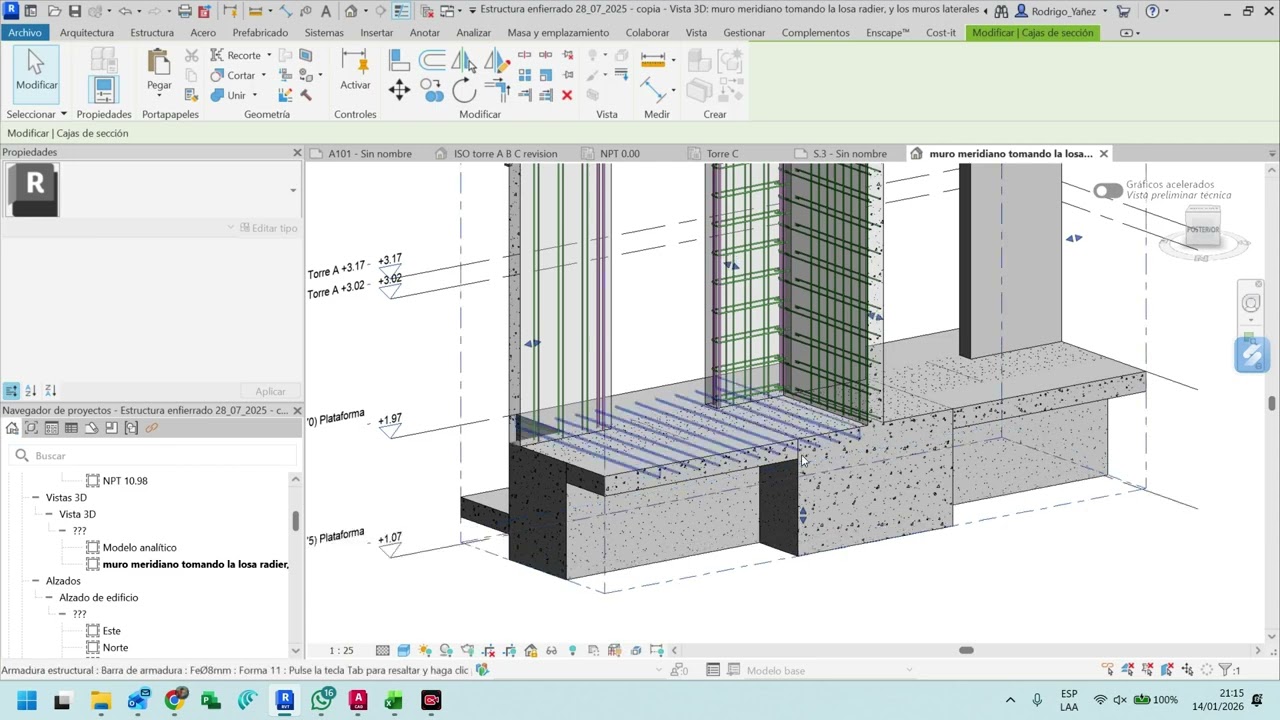Click the 1 : 25 view scale button
This screenshot has width=1280, height=720.
click(341, 651)
